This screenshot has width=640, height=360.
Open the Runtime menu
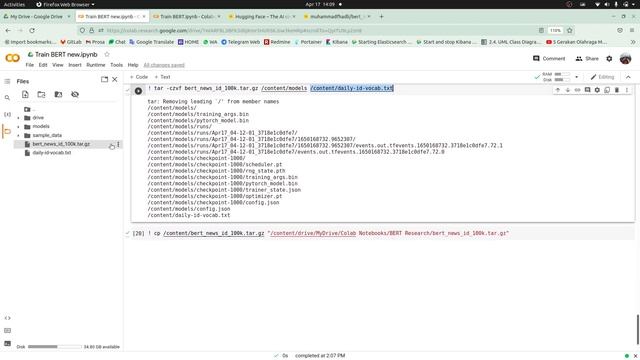click(96, 65)
